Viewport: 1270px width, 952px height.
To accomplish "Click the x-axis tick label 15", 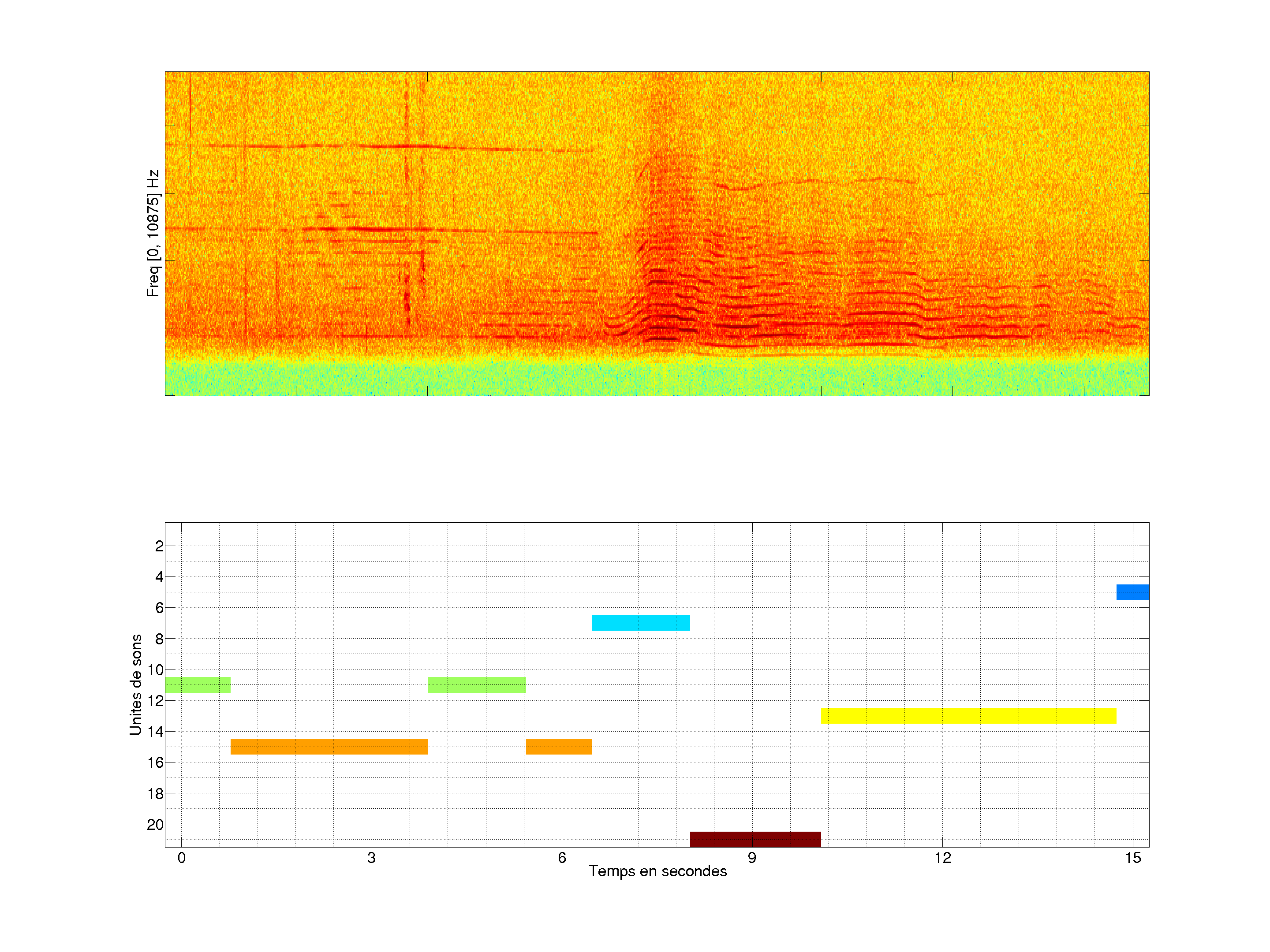I will click(x=1132, y=858).
